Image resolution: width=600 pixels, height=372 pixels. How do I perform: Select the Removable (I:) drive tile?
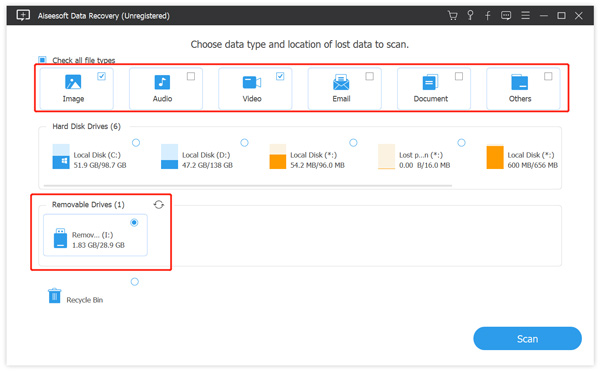pos(95,235)
